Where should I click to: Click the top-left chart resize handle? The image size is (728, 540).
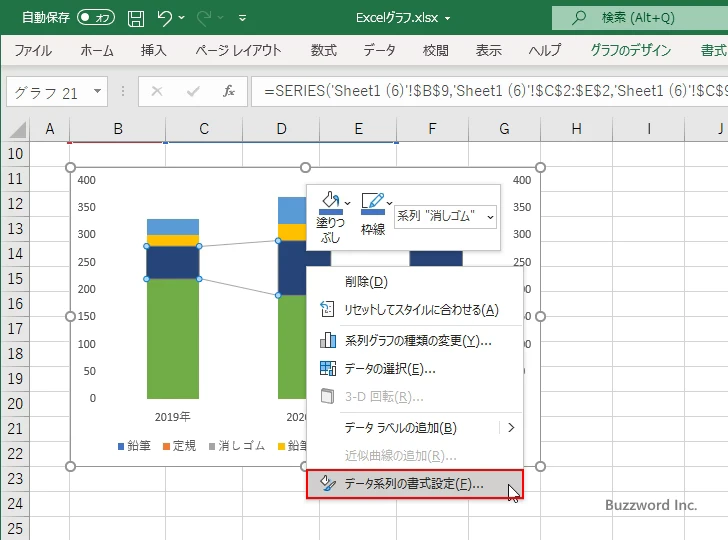71,168
